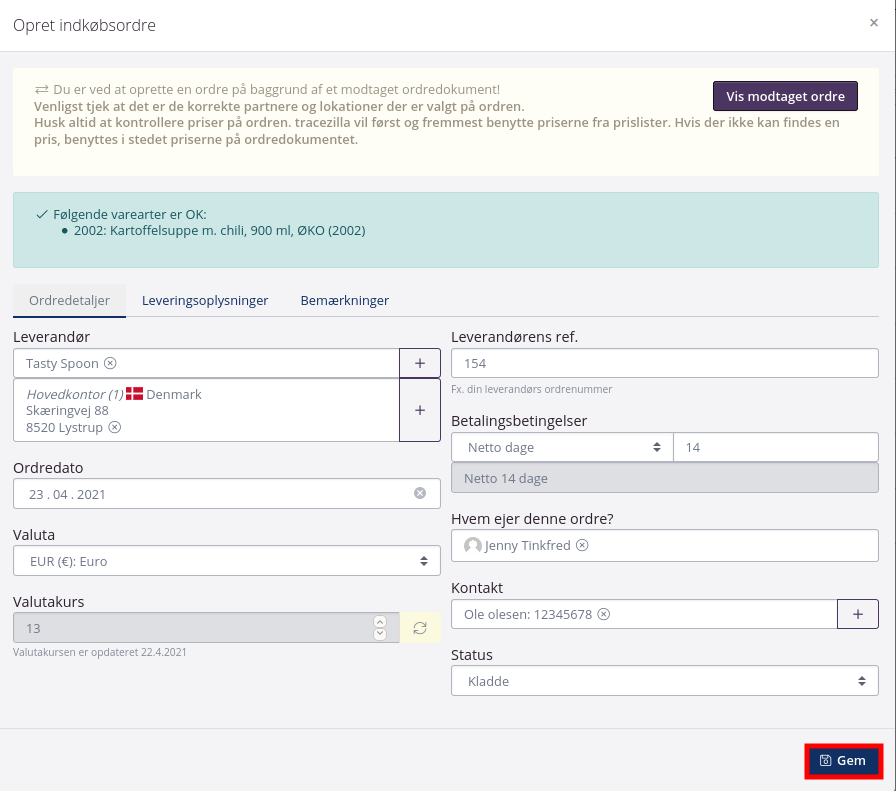Click the Leverandørens ref. input field

[x=664, y=363]
